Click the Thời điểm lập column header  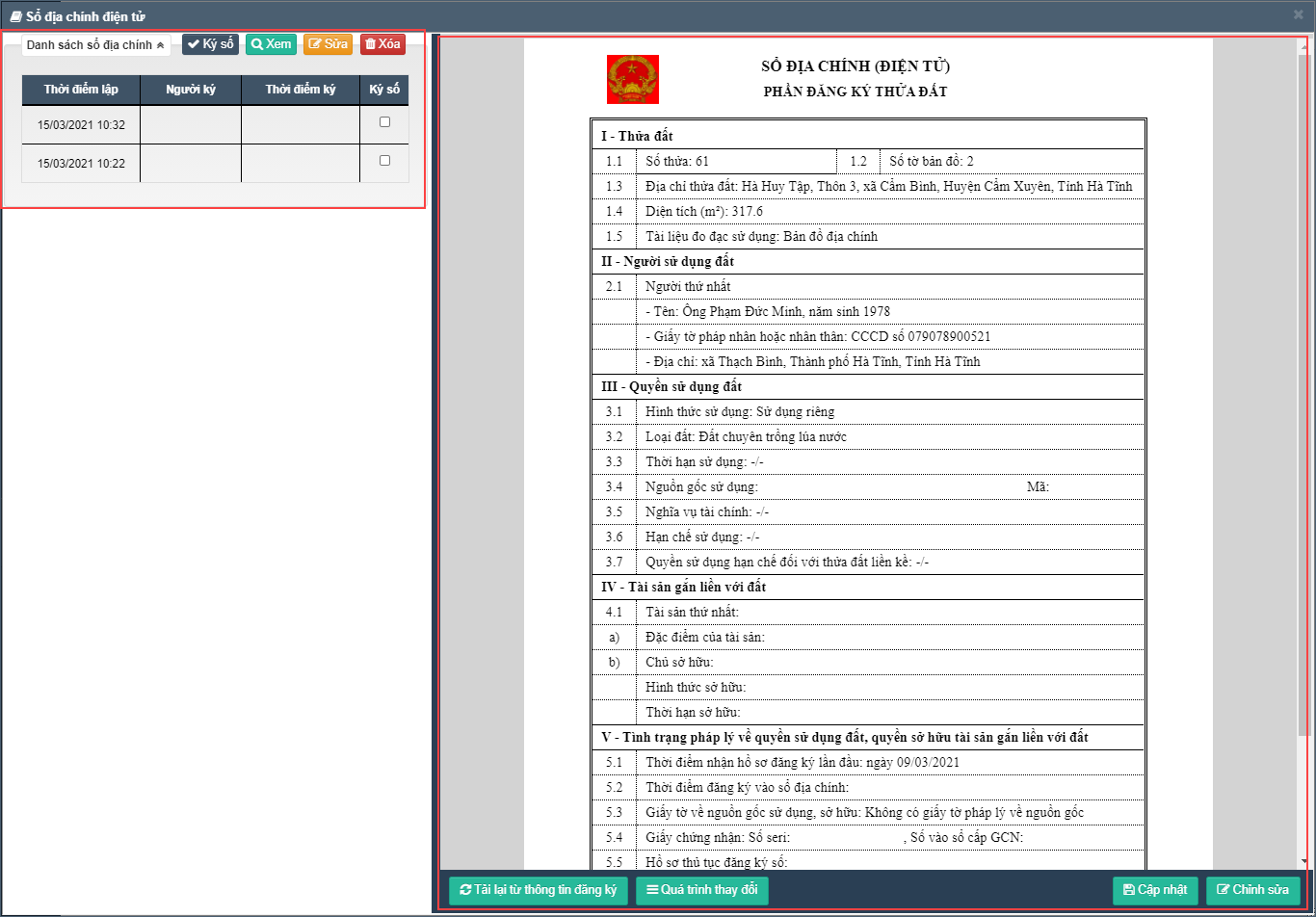pyautogui.click(x=81, y=90)
